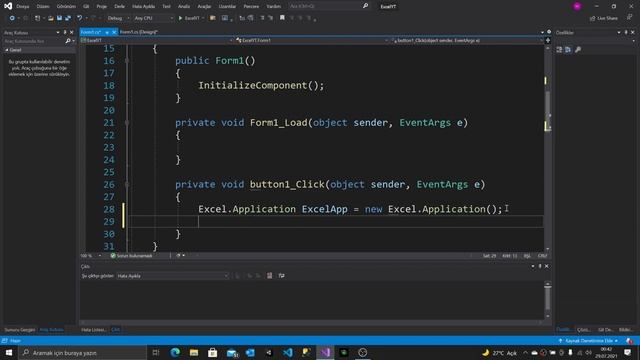Open the Sunucu Gezgini side tab
Viewport: 640px width, 360px height.
tap(20, 329)
